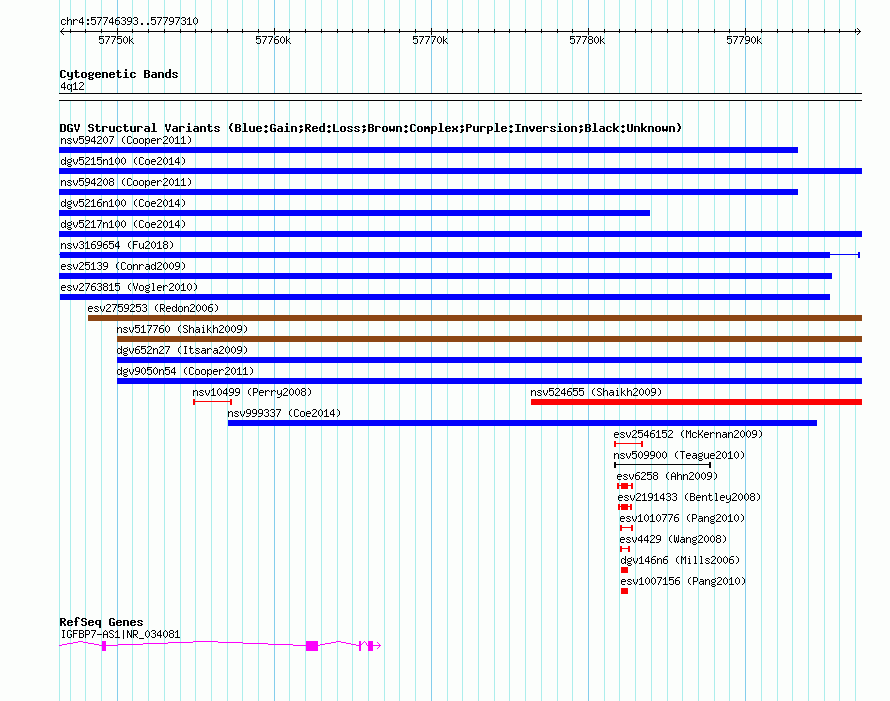Click the esv2191433 (Bentley2008) red glyph
The height and width of the screenshot is (701, 890).
[x=625, y=507]
